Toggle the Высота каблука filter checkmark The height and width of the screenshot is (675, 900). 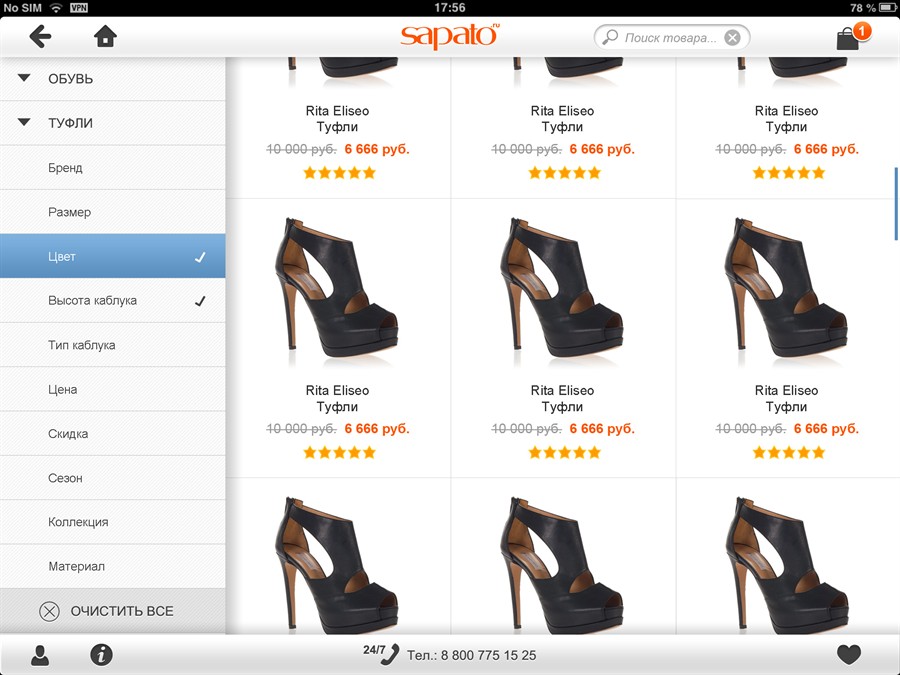[x=200, y=301]
